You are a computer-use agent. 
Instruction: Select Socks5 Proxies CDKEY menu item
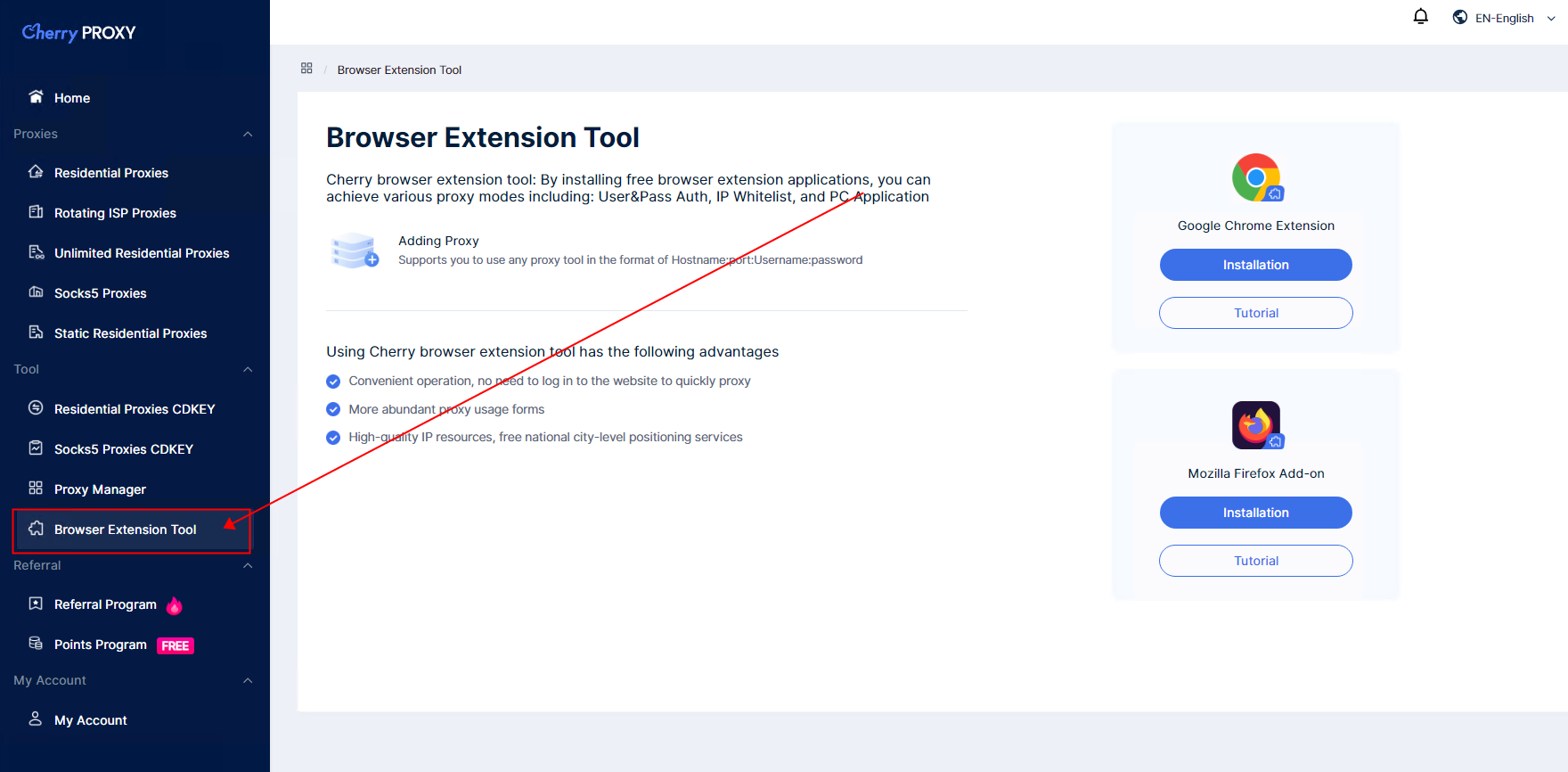tap(124, 449)
